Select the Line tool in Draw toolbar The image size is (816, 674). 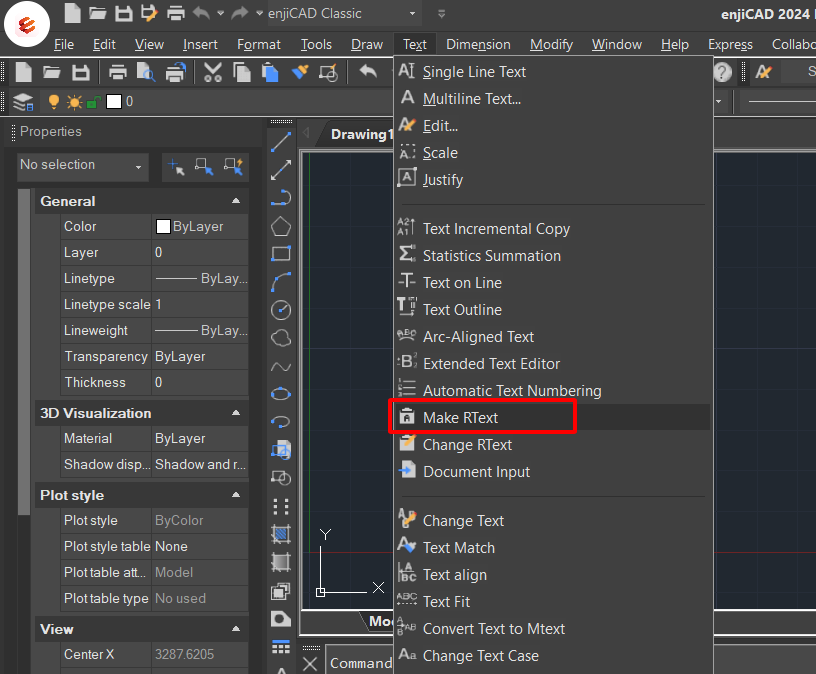tap(281, 142)
